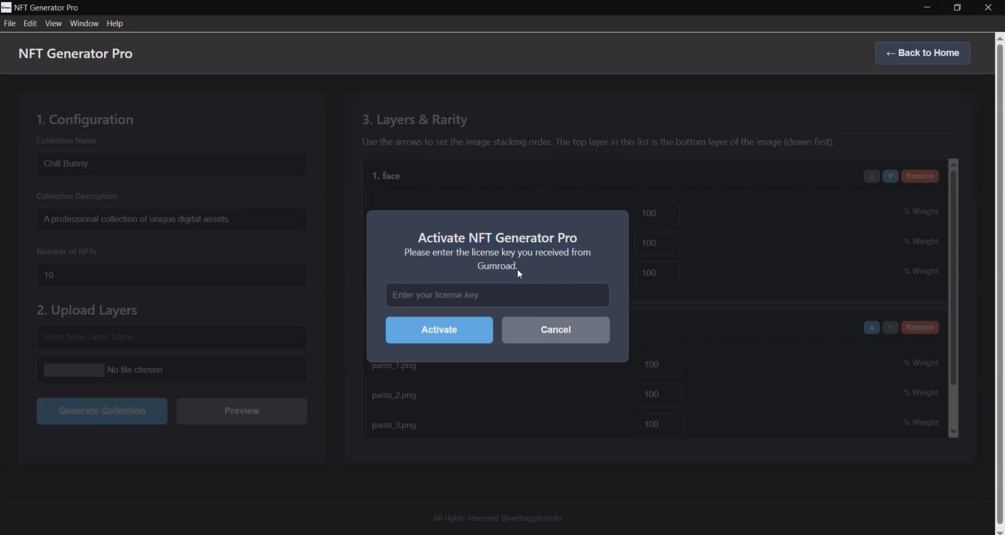Select the pants_3.png file name
Viewport: 1005px width, 535px height.
(x=394, y=425)
